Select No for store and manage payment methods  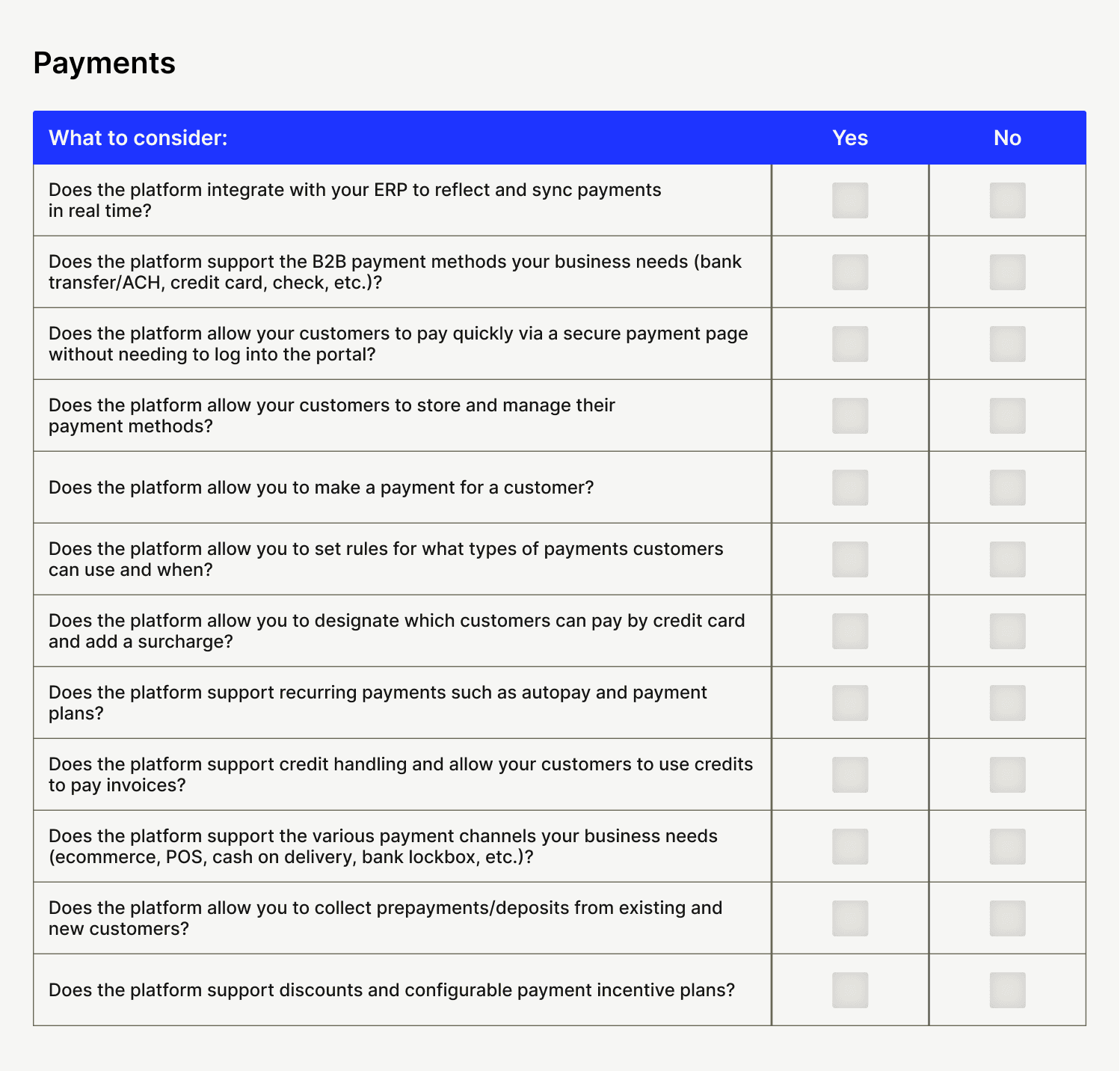pos(1007,416)
